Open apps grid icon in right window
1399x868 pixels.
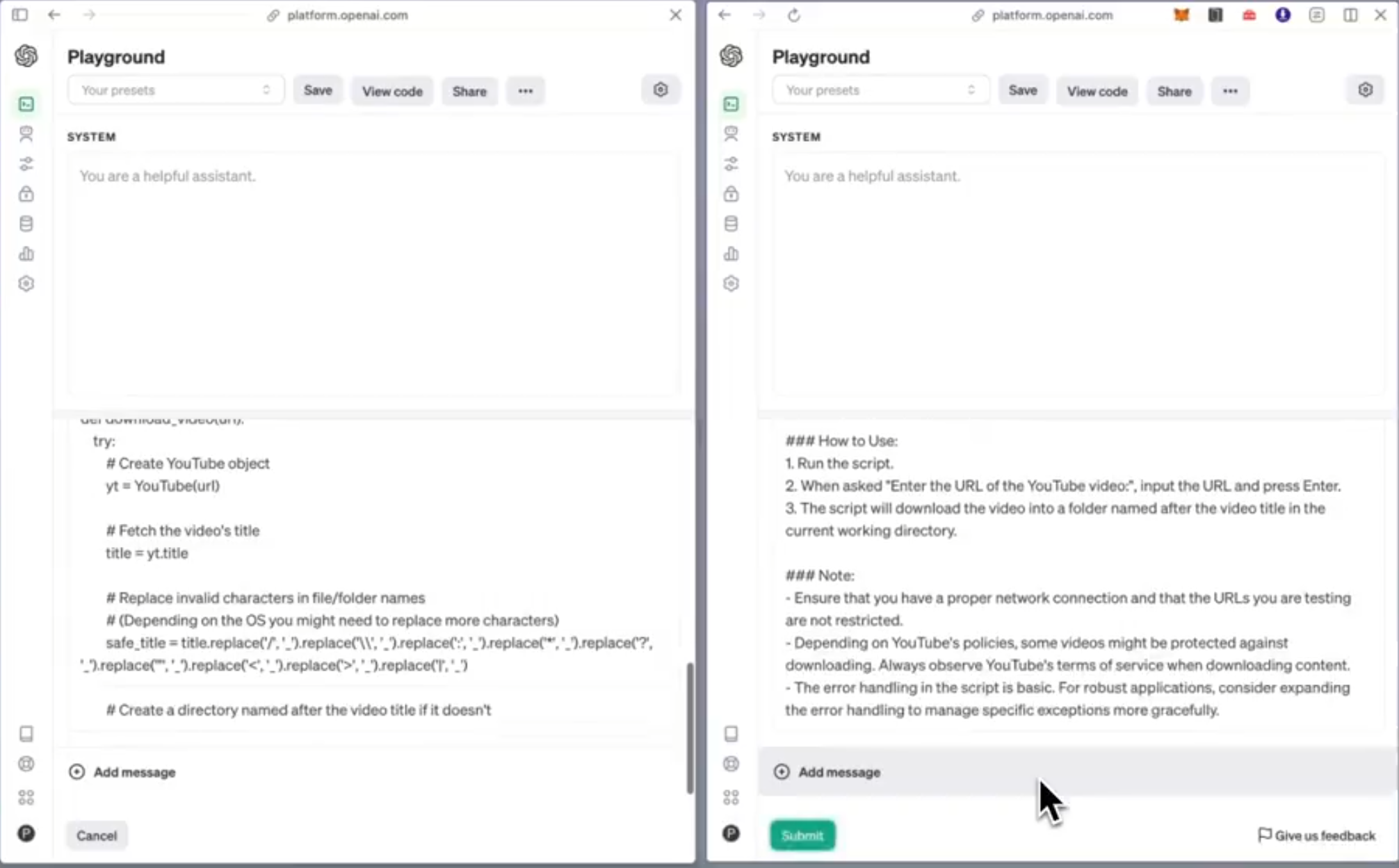731,797
